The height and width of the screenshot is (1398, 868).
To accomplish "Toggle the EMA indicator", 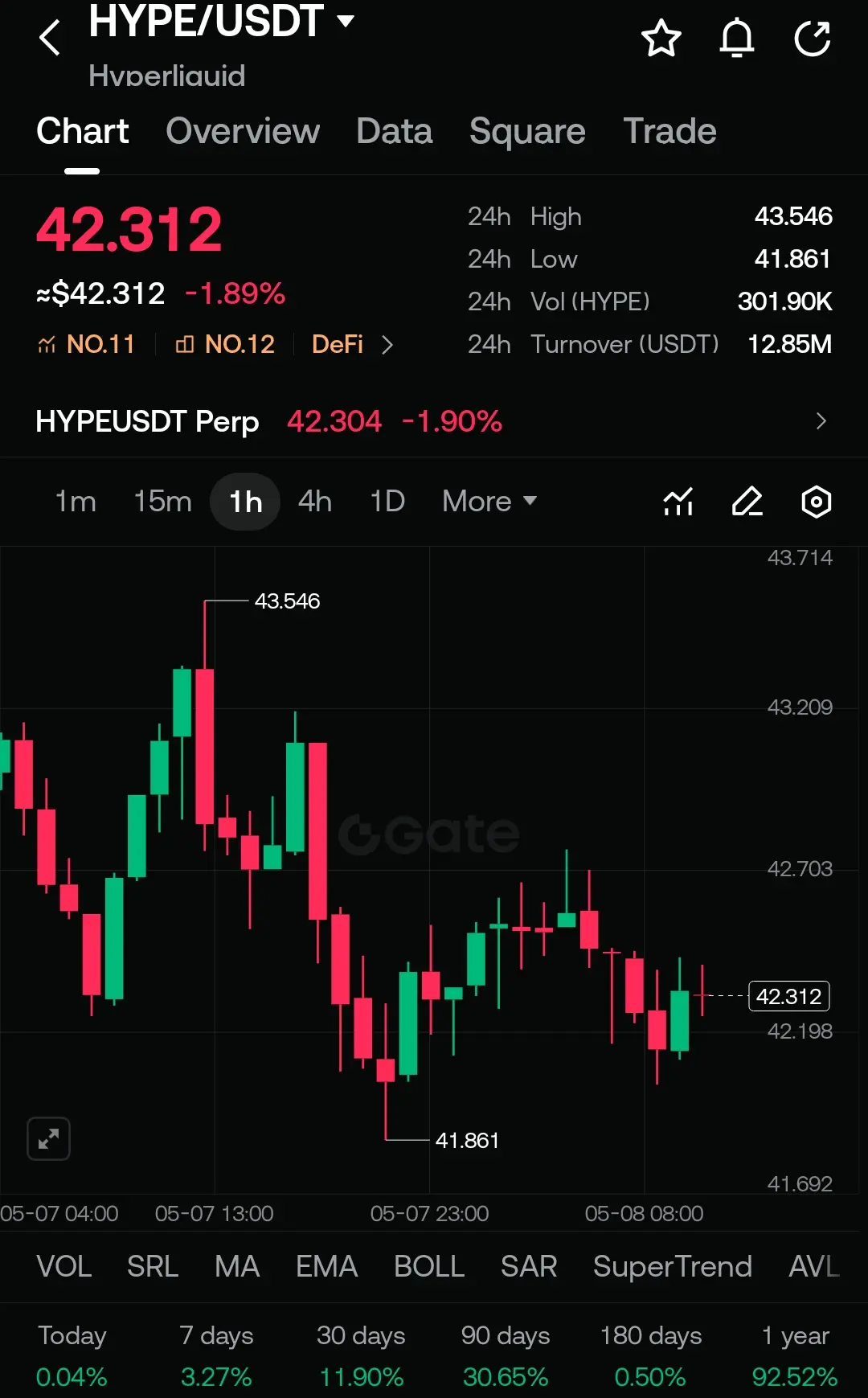I will click(x=326, y=1266).
